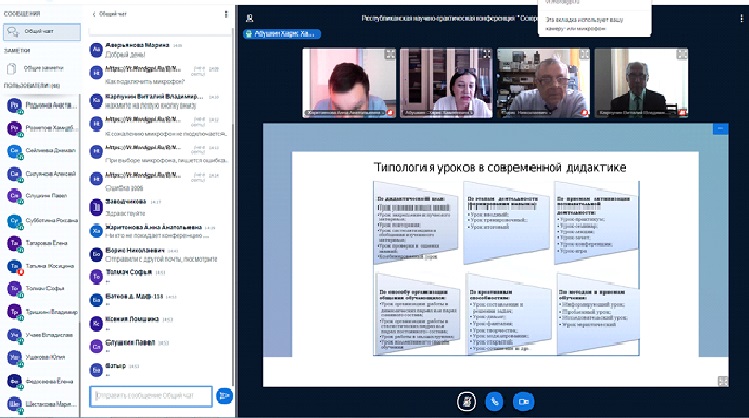Mute microphone using the bottom bar button
The width and height of the screenshot is (749, 418).
(464, 399)
